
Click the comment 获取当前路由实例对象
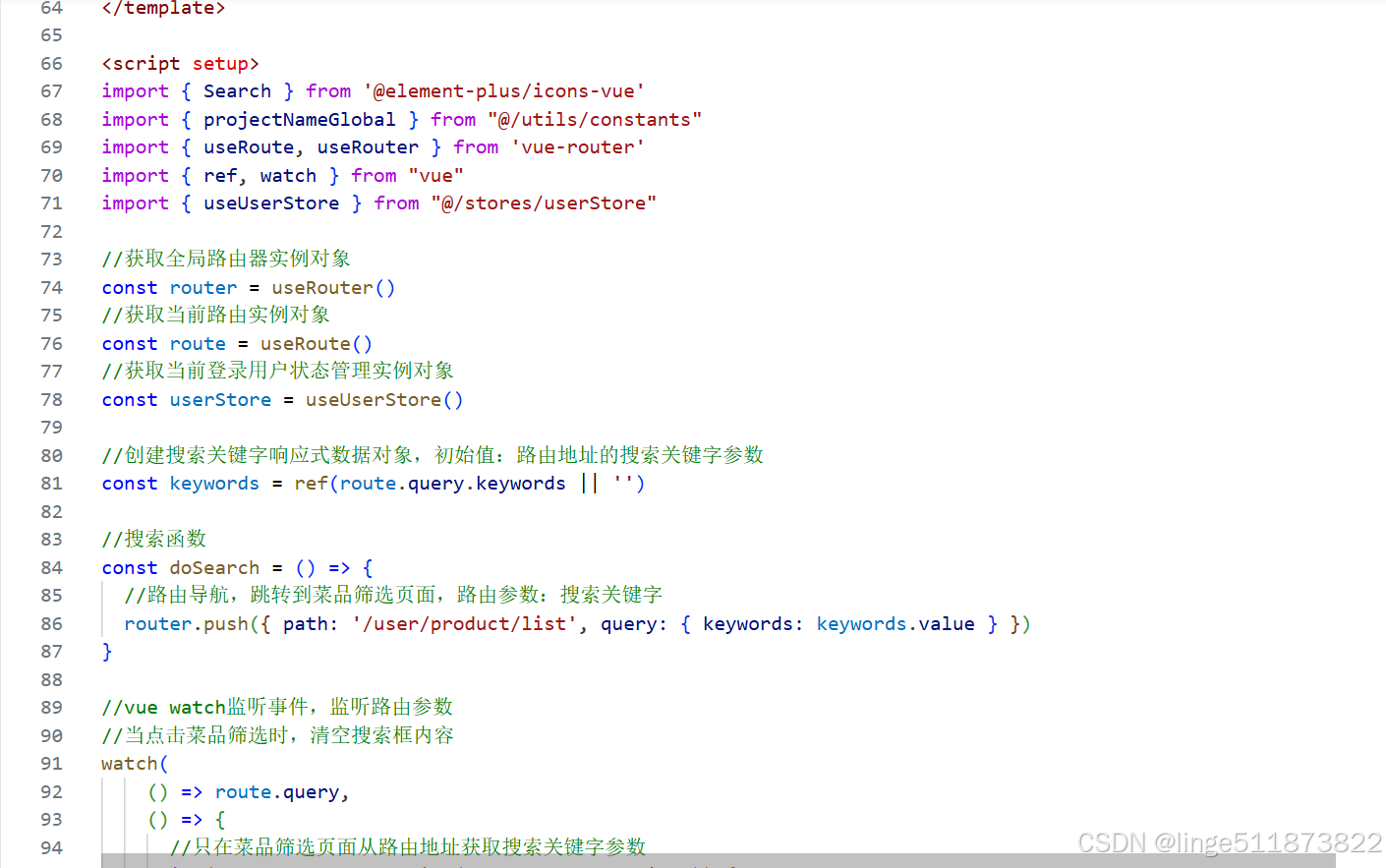[x=216, y=315]
